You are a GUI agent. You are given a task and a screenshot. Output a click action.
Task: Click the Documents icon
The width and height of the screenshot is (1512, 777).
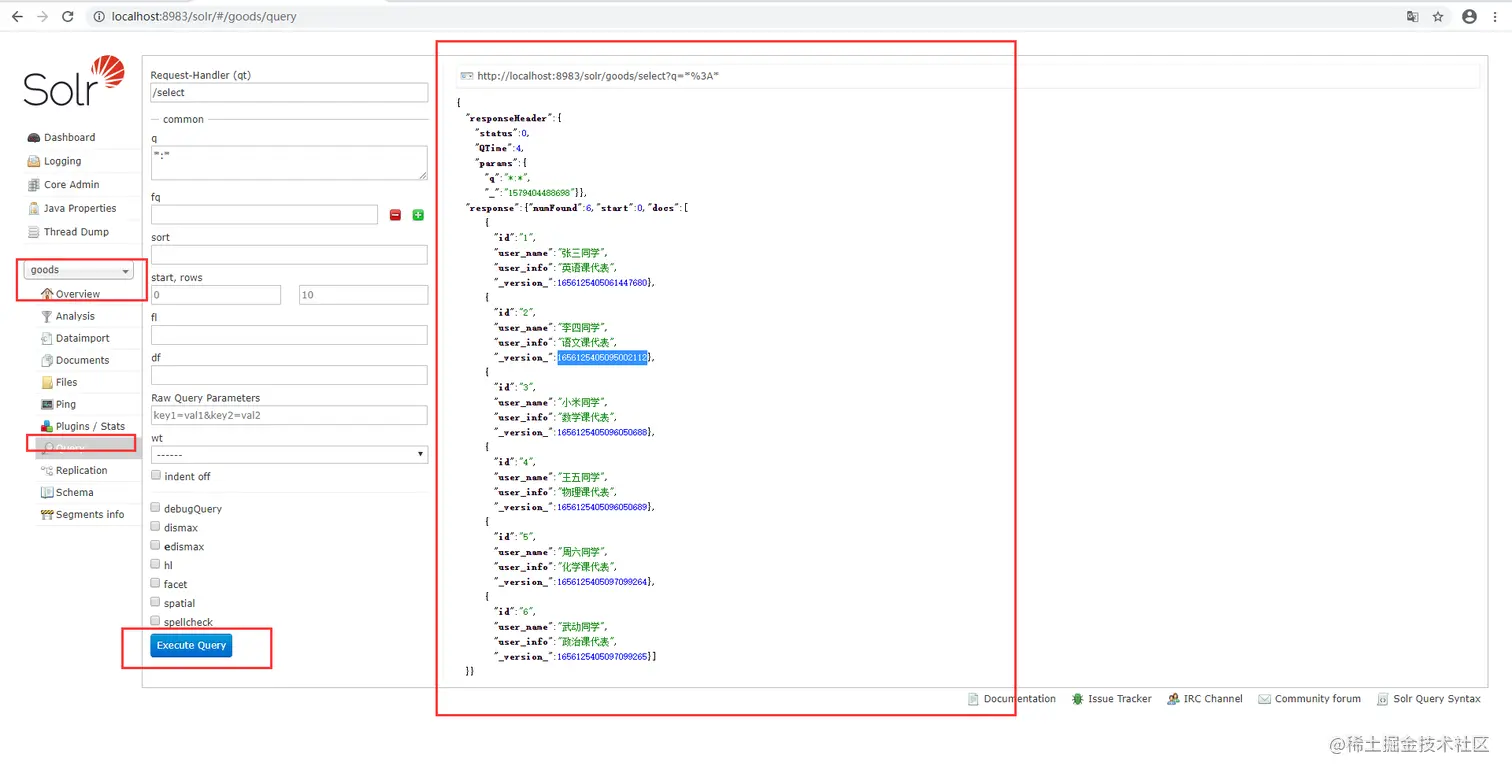click(x=47, y=360)
